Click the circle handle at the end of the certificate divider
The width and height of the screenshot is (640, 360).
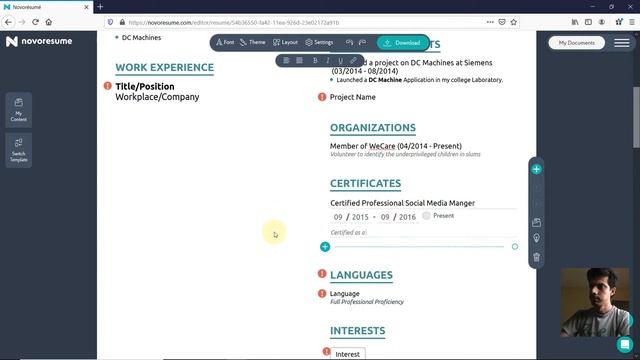(515, 247)
